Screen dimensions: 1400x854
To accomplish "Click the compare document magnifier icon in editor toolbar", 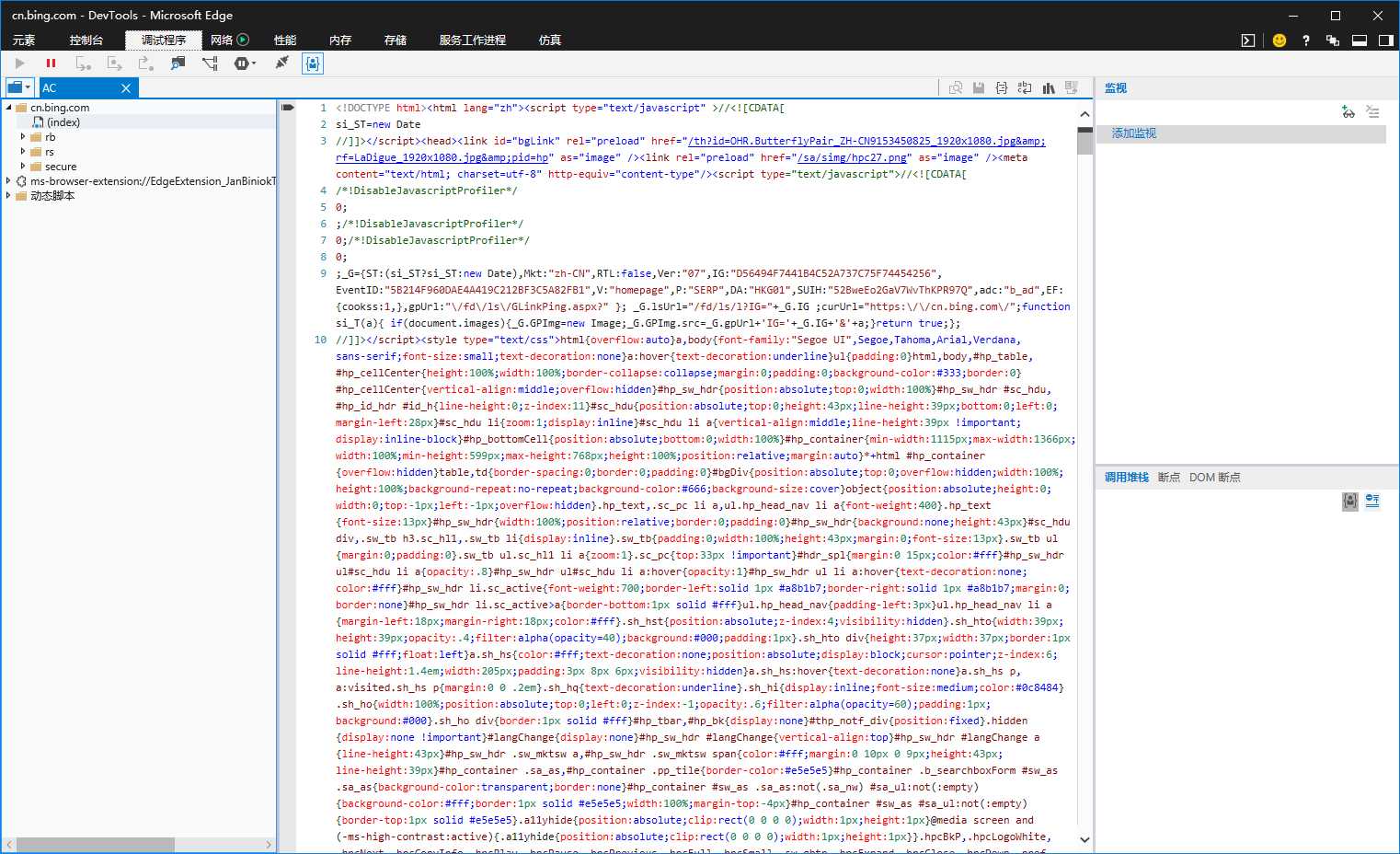I will click(x=956, y=88).
